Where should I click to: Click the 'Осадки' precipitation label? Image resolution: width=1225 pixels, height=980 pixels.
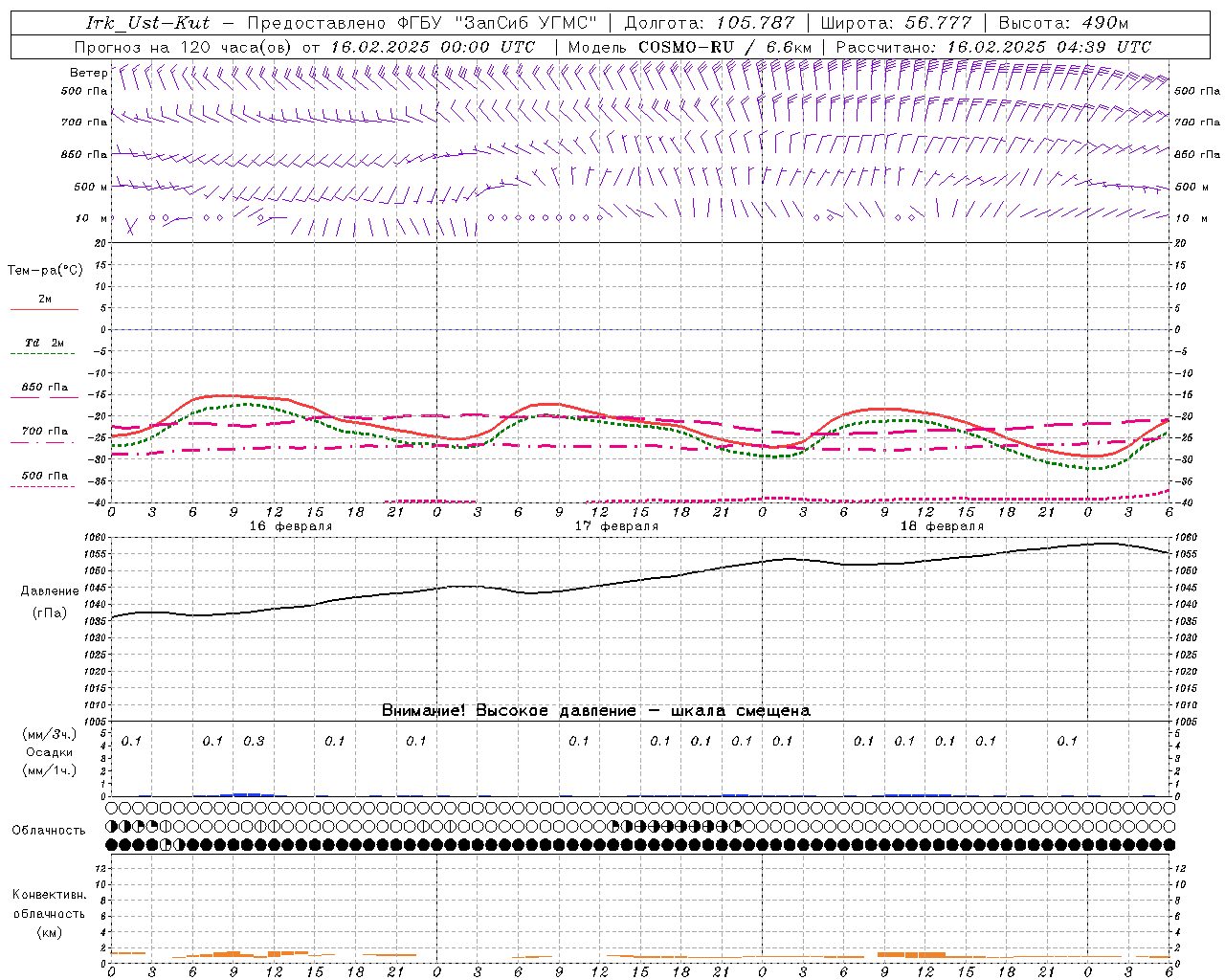(x=50, y=752)
